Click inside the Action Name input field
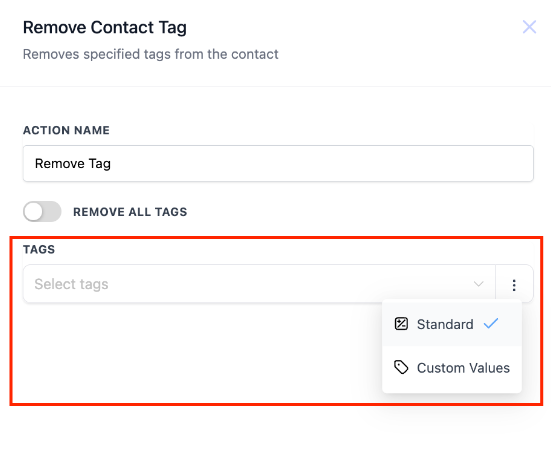 [x=278, y=164]
